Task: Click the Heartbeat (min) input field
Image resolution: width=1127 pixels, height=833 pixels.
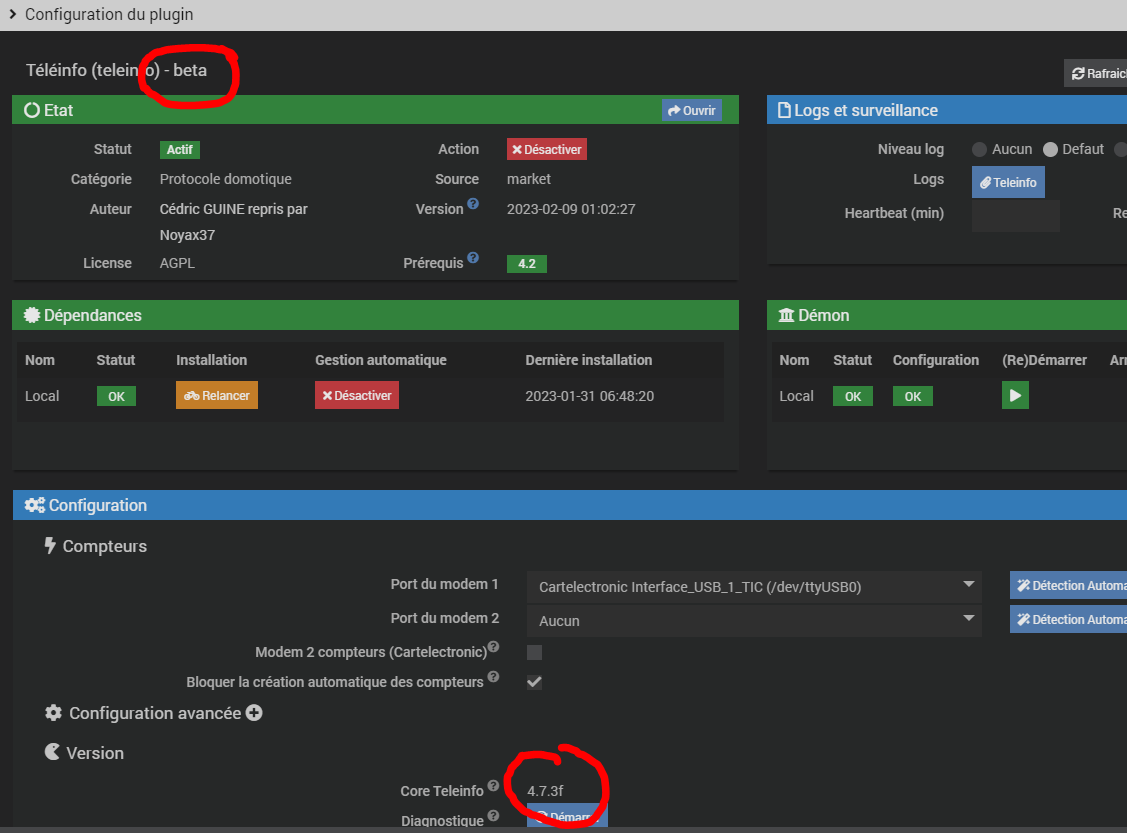Action: click(1016, 216)
